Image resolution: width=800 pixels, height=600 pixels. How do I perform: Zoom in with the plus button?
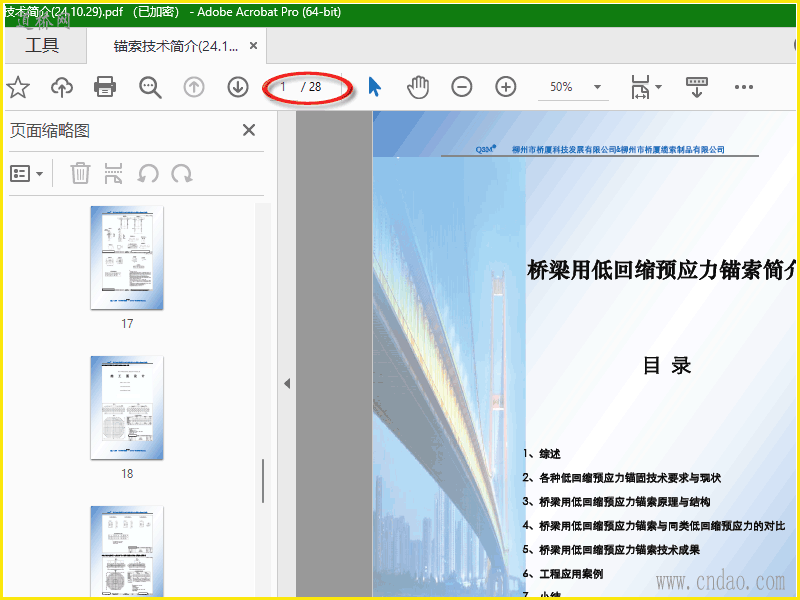point(506,87)
